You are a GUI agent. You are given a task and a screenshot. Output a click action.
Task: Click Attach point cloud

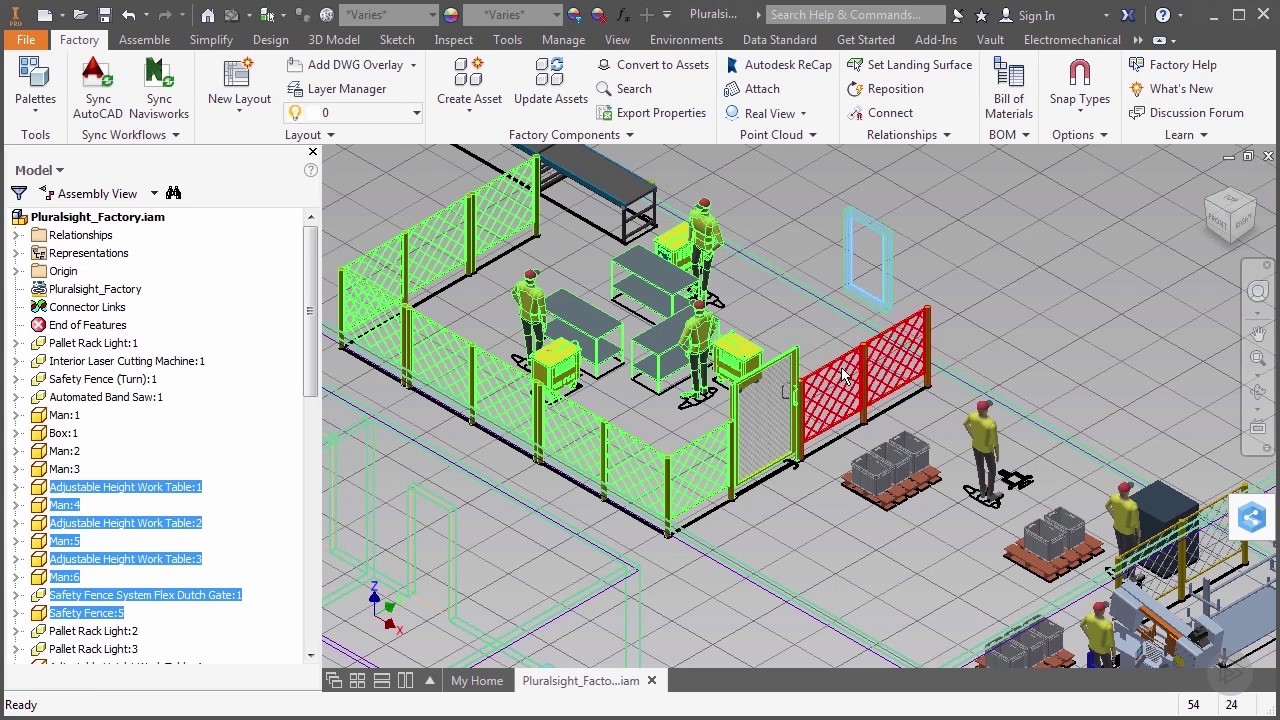752,88
